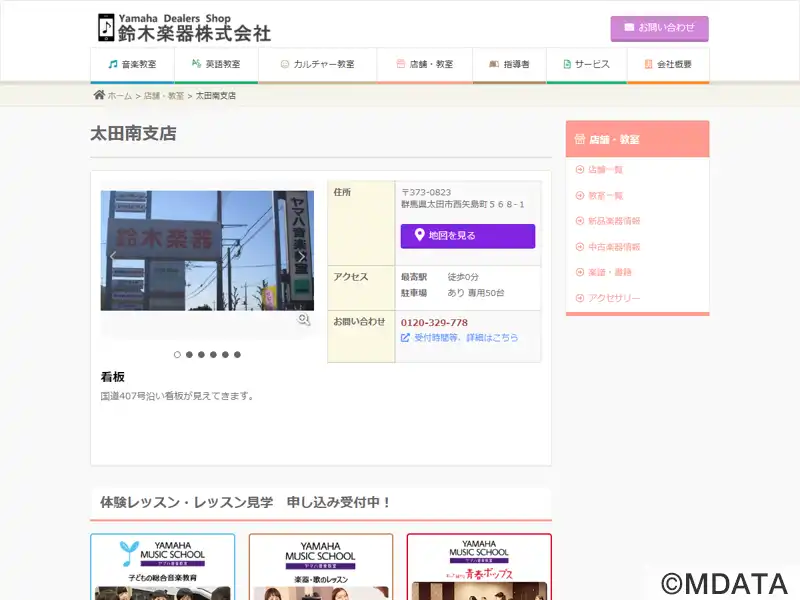This screenshot has width=800, height=600.
Task: Open the サービス menu tab
Action: [x=587, y=65]
